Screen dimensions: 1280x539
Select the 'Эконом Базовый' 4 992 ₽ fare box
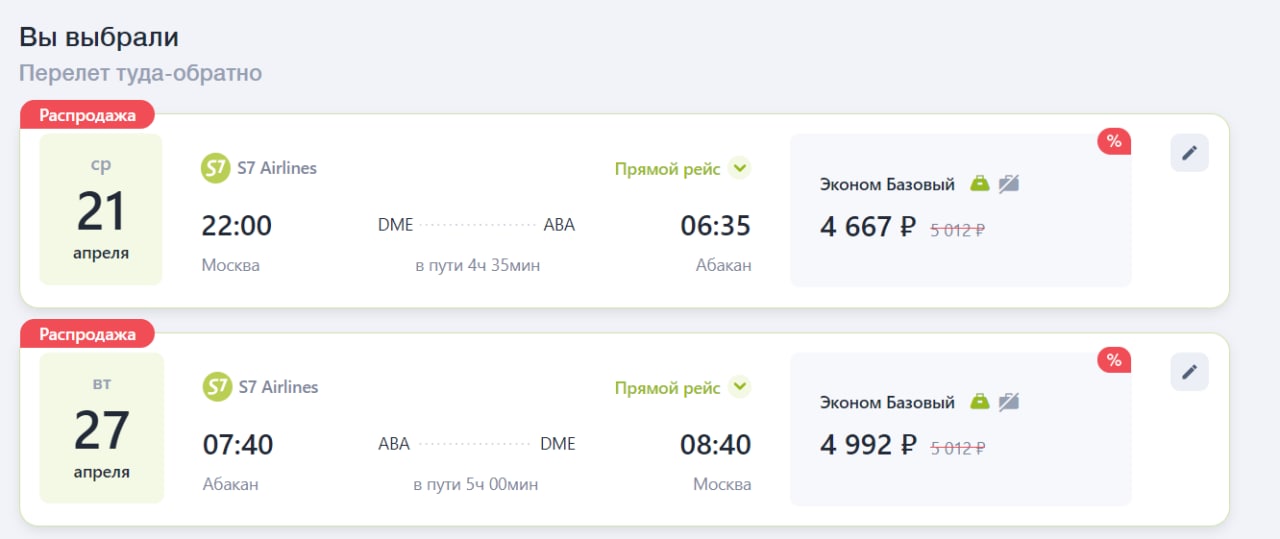pos(960,429)
